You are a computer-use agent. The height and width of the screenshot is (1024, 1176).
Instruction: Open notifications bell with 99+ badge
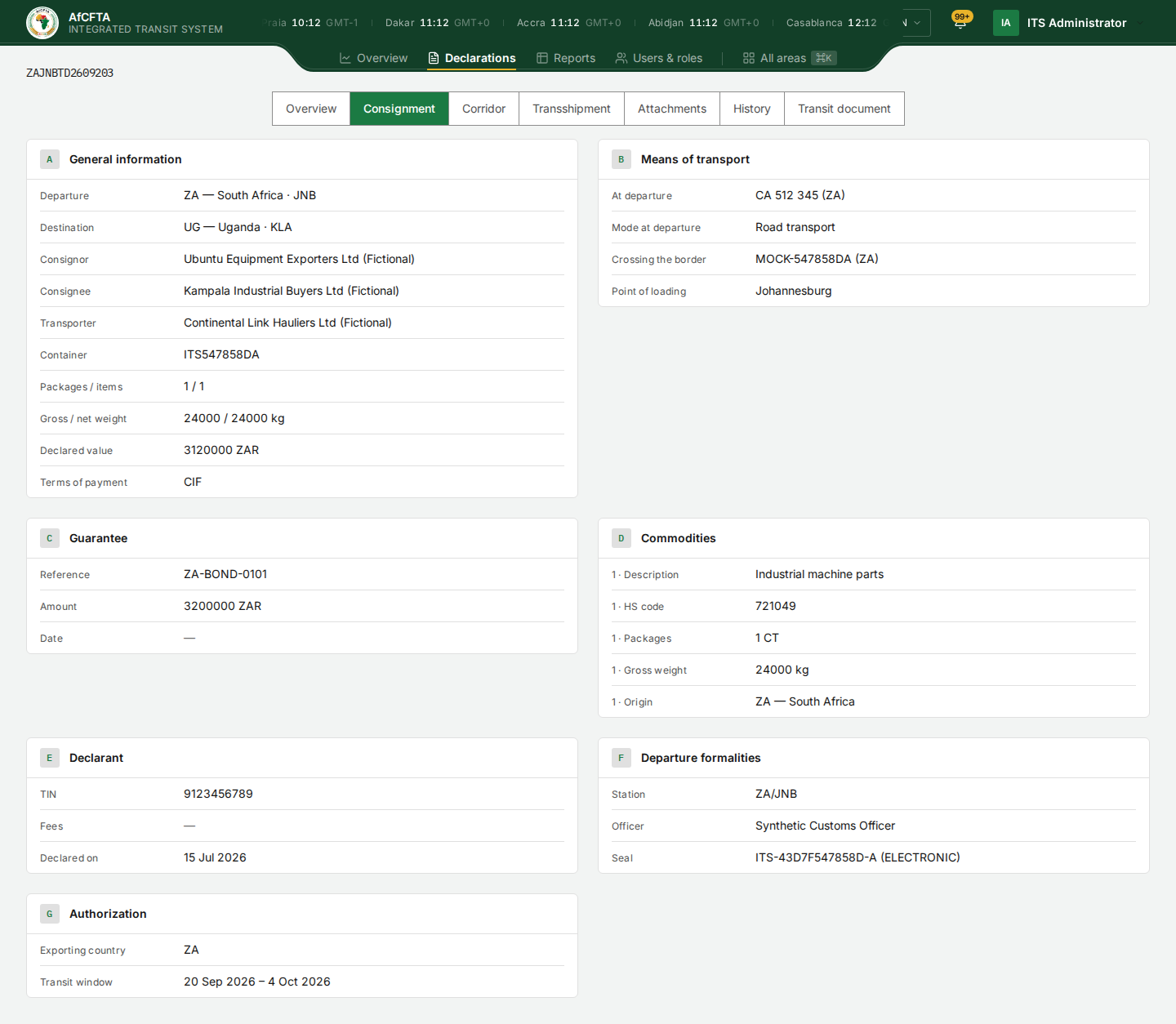(x=961, y=22)
